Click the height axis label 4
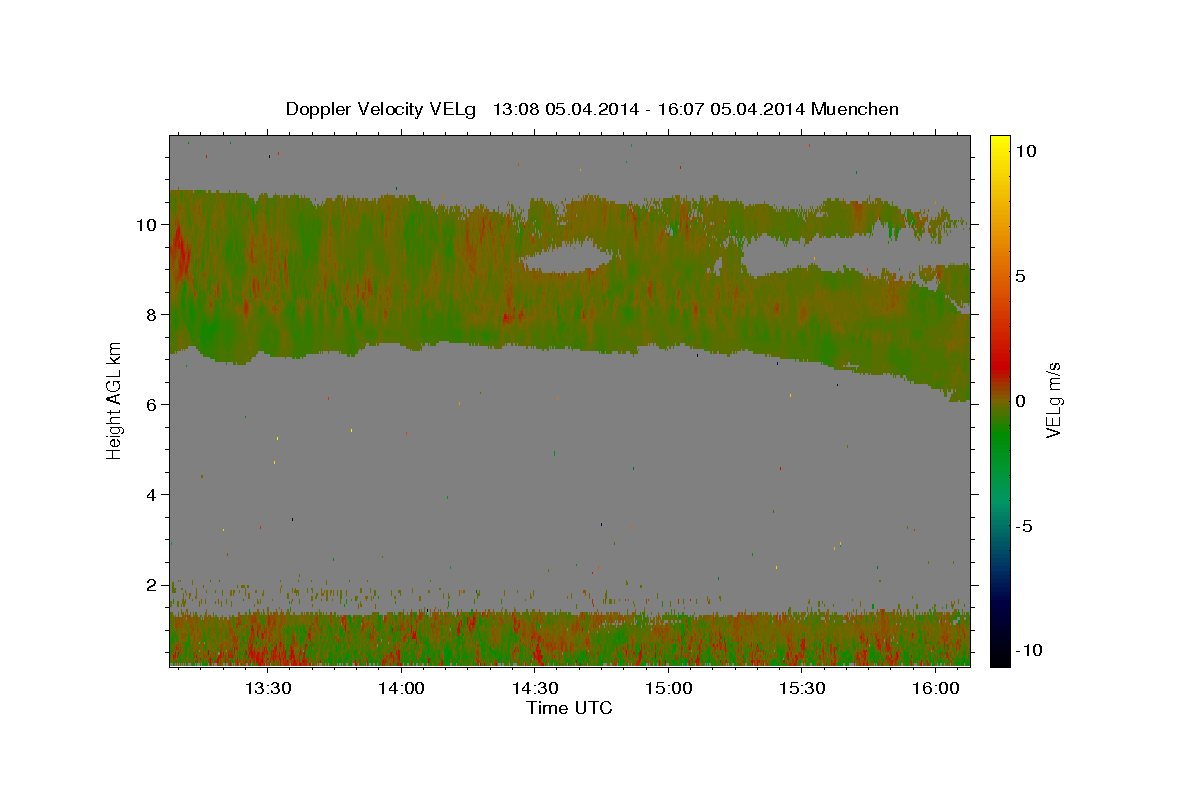This screenshot has height=800, width=1200. tap(151, 495)
